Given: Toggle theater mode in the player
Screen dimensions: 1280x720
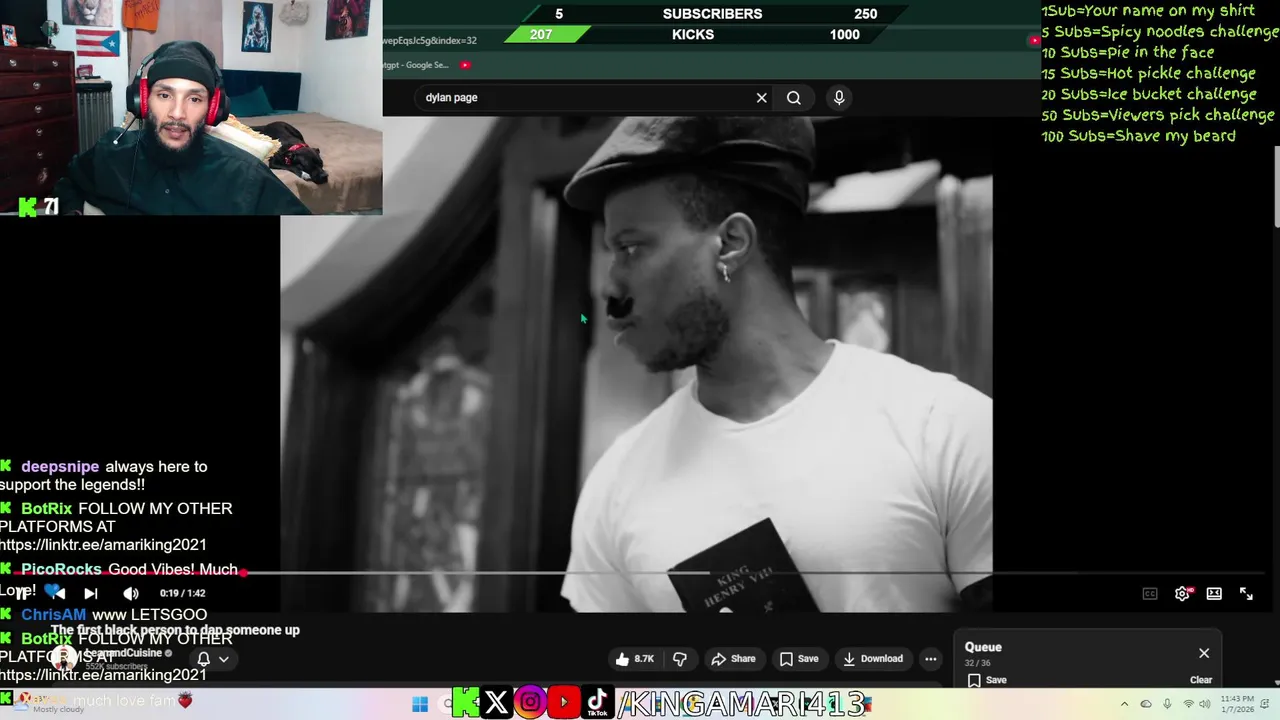Looking at the screenshot, I should click(1214, 594).
